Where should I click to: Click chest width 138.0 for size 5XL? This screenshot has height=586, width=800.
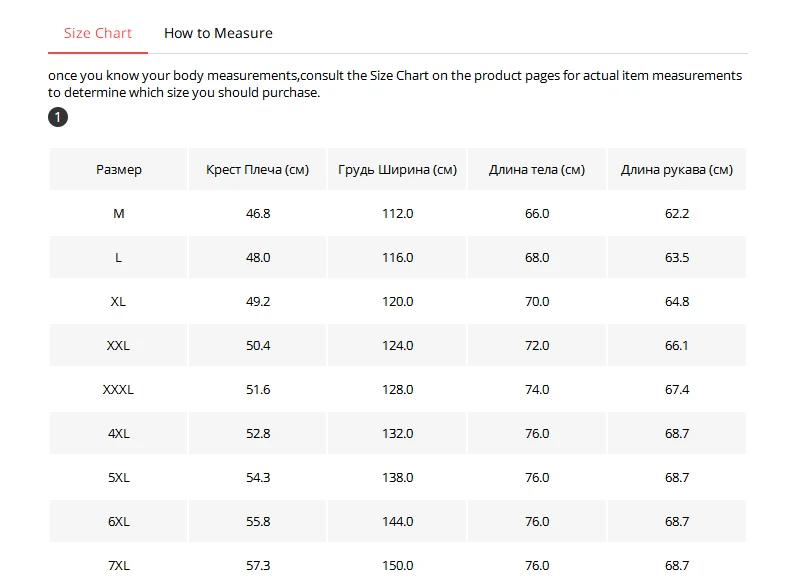pos(397,477)
